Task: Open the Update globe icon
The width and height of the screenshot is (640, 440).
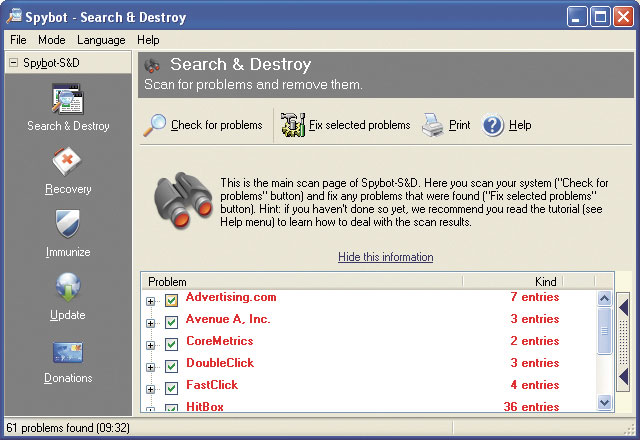Action: [x=68, y=287]
